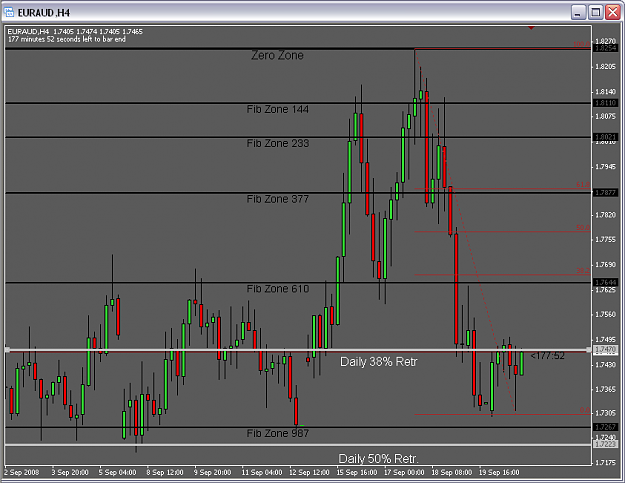Click the '<177:52' bar timer text
The image size is (625, 483).
point(548,356)
